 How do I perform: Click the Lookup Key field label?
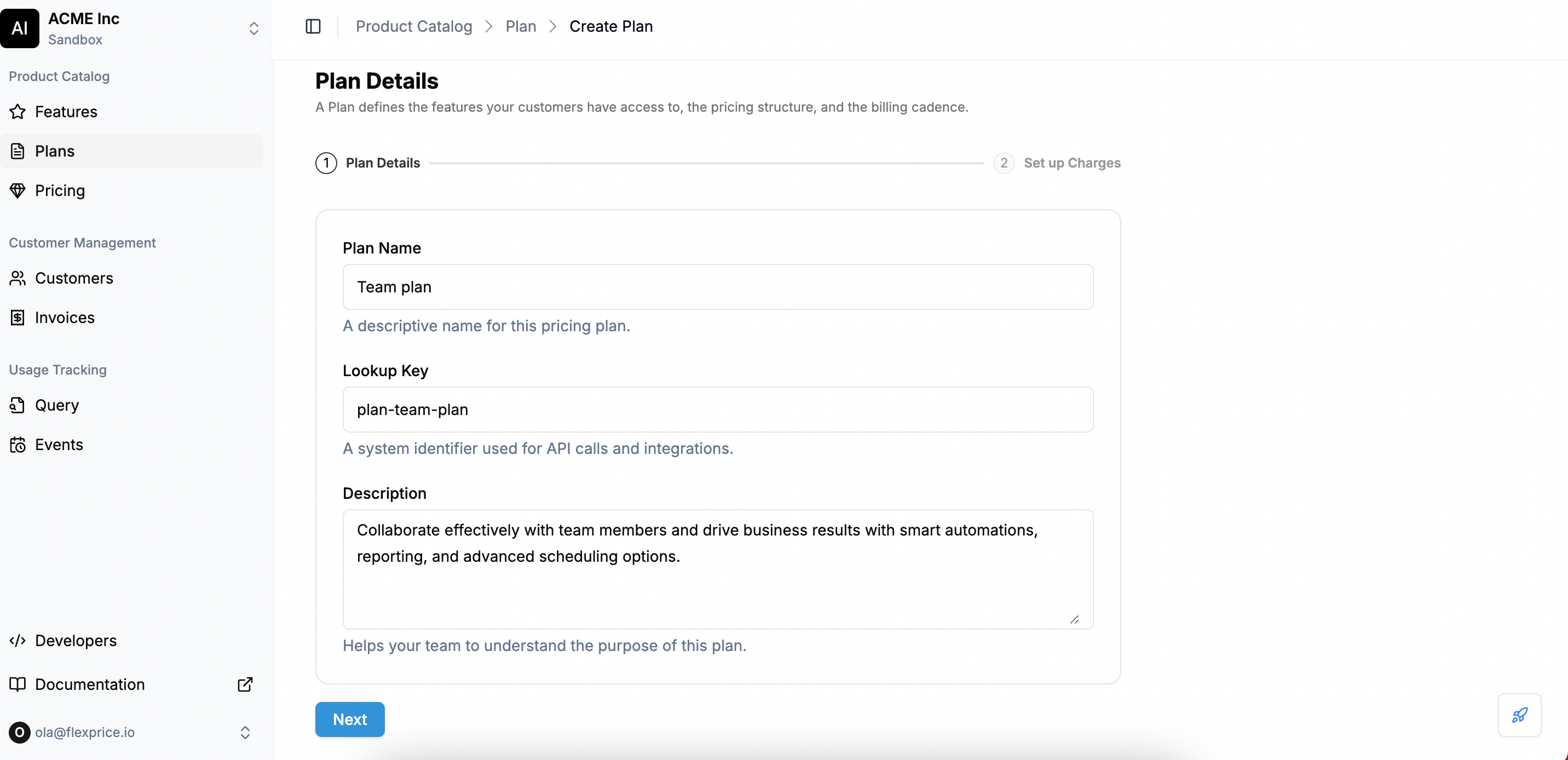(x=385, y=370)
